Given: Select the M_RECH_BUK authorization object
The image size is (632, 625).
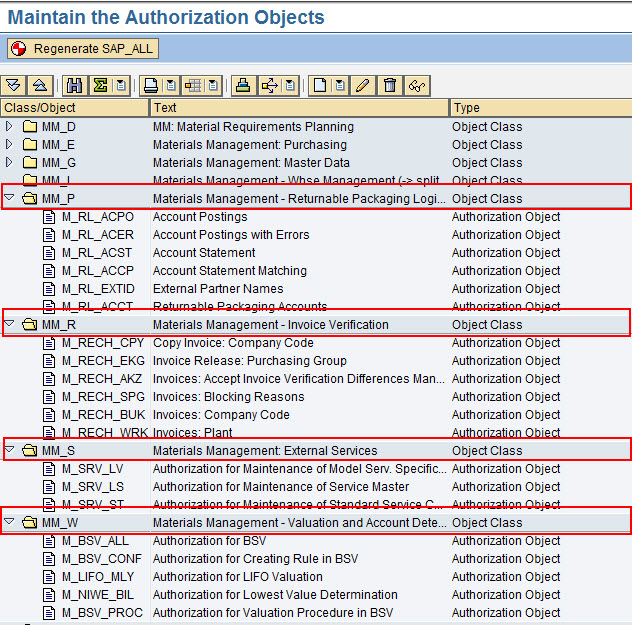Looking at the screenshot, I should tap(103, 415).
